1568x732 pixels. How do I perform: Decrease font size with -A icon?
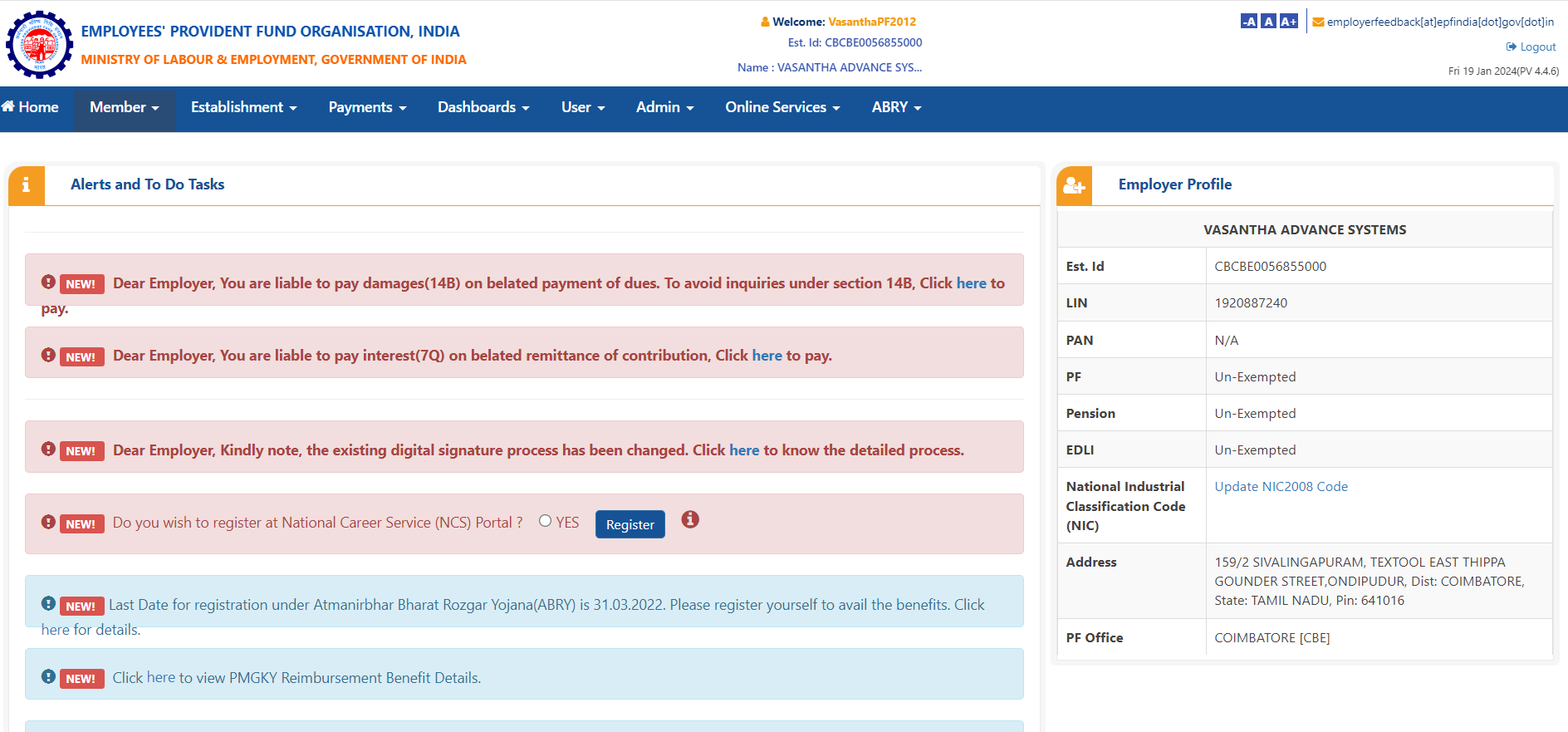point(1248,22)
